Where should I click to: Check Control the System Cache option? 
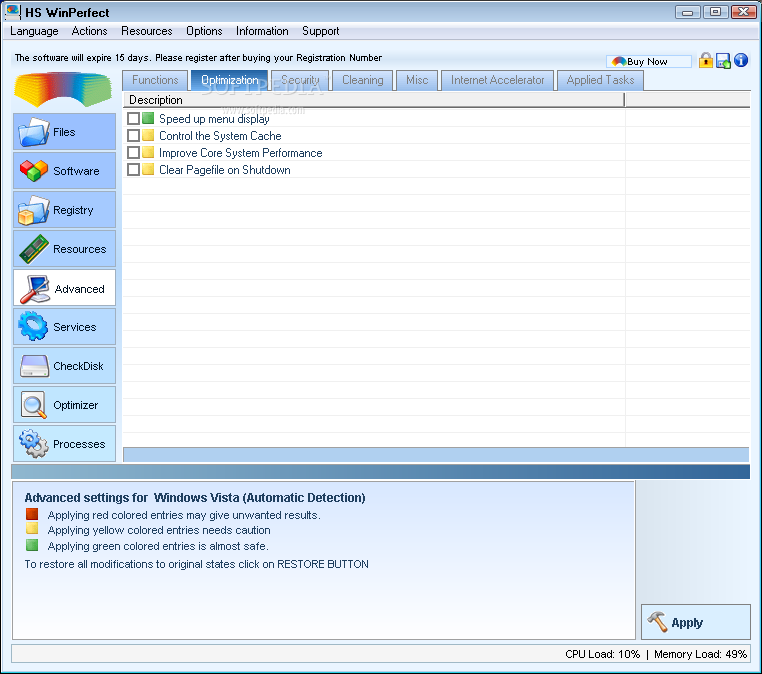(133, 135)
